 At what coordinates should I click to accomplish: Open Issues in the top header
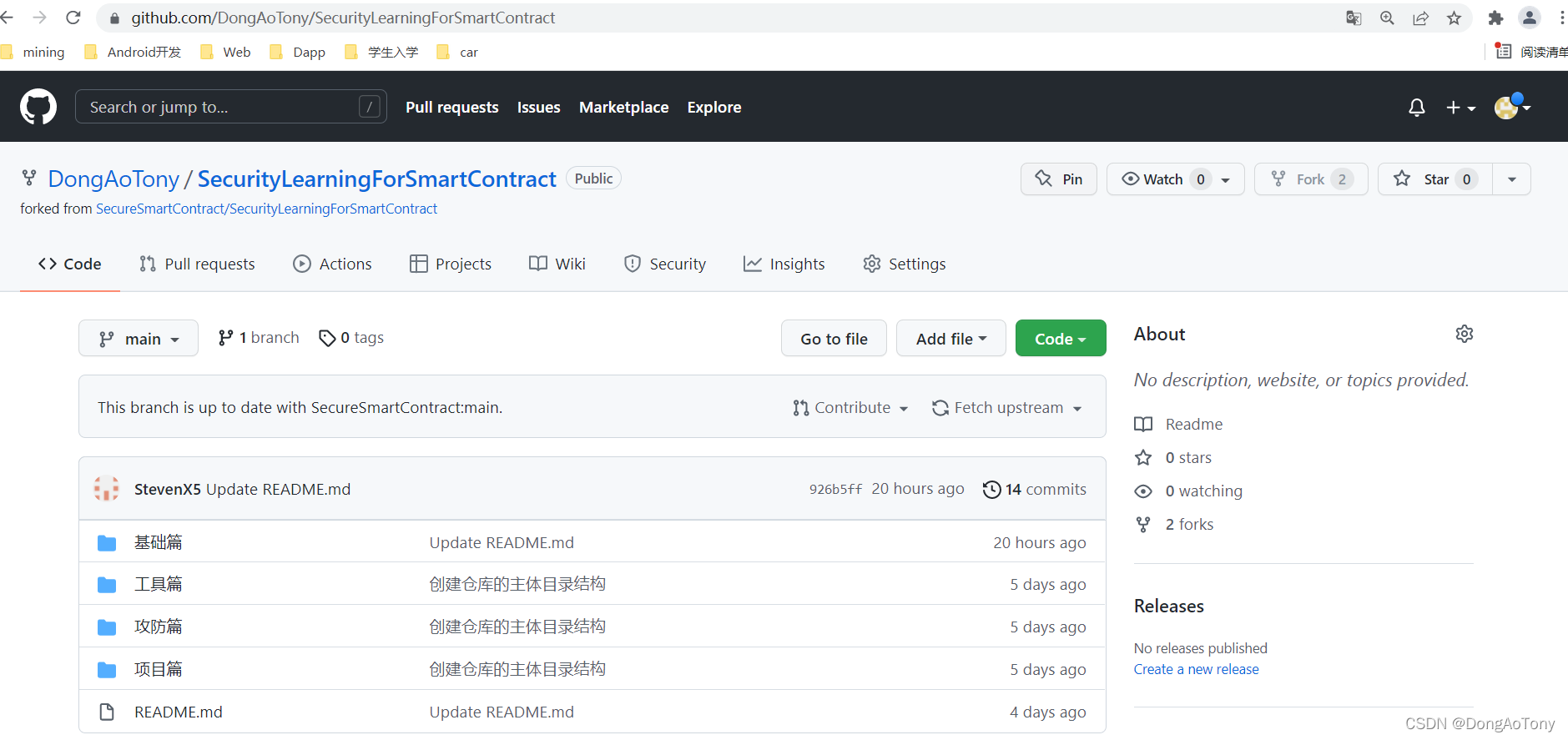539,108
